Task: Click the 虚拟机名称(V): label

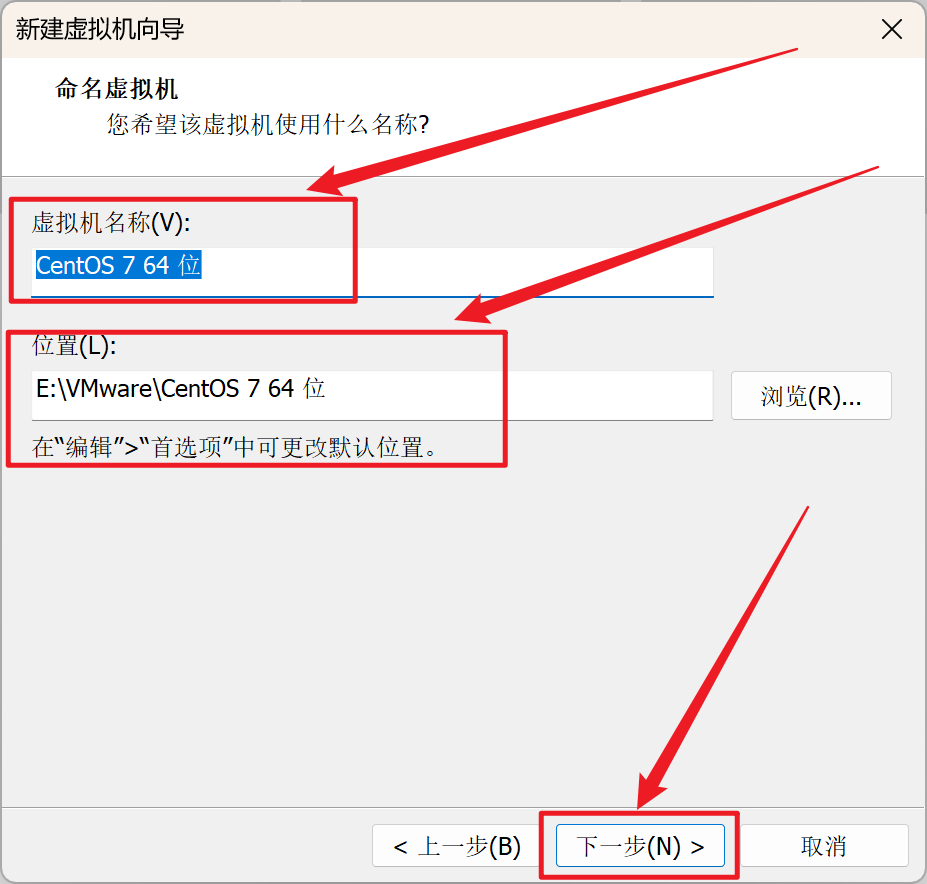Action: click(111, 223)
